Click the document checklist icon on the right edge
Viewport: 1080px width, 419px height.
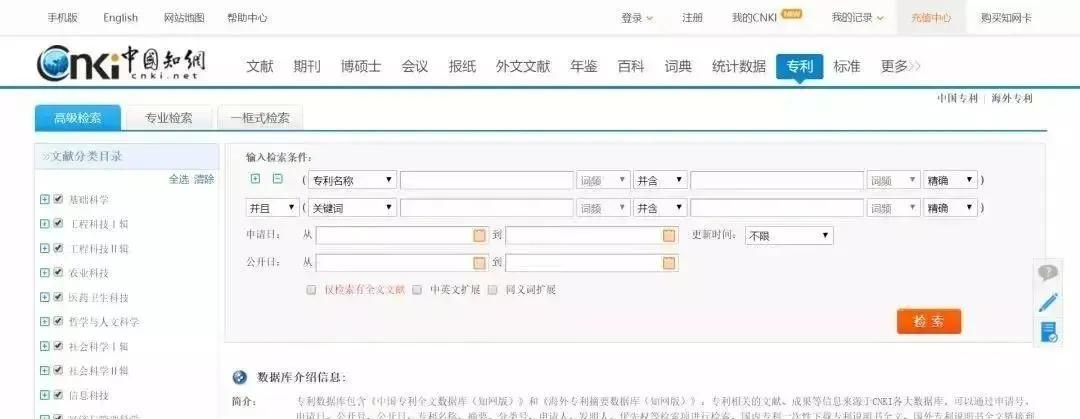[x=1048, y=332]
